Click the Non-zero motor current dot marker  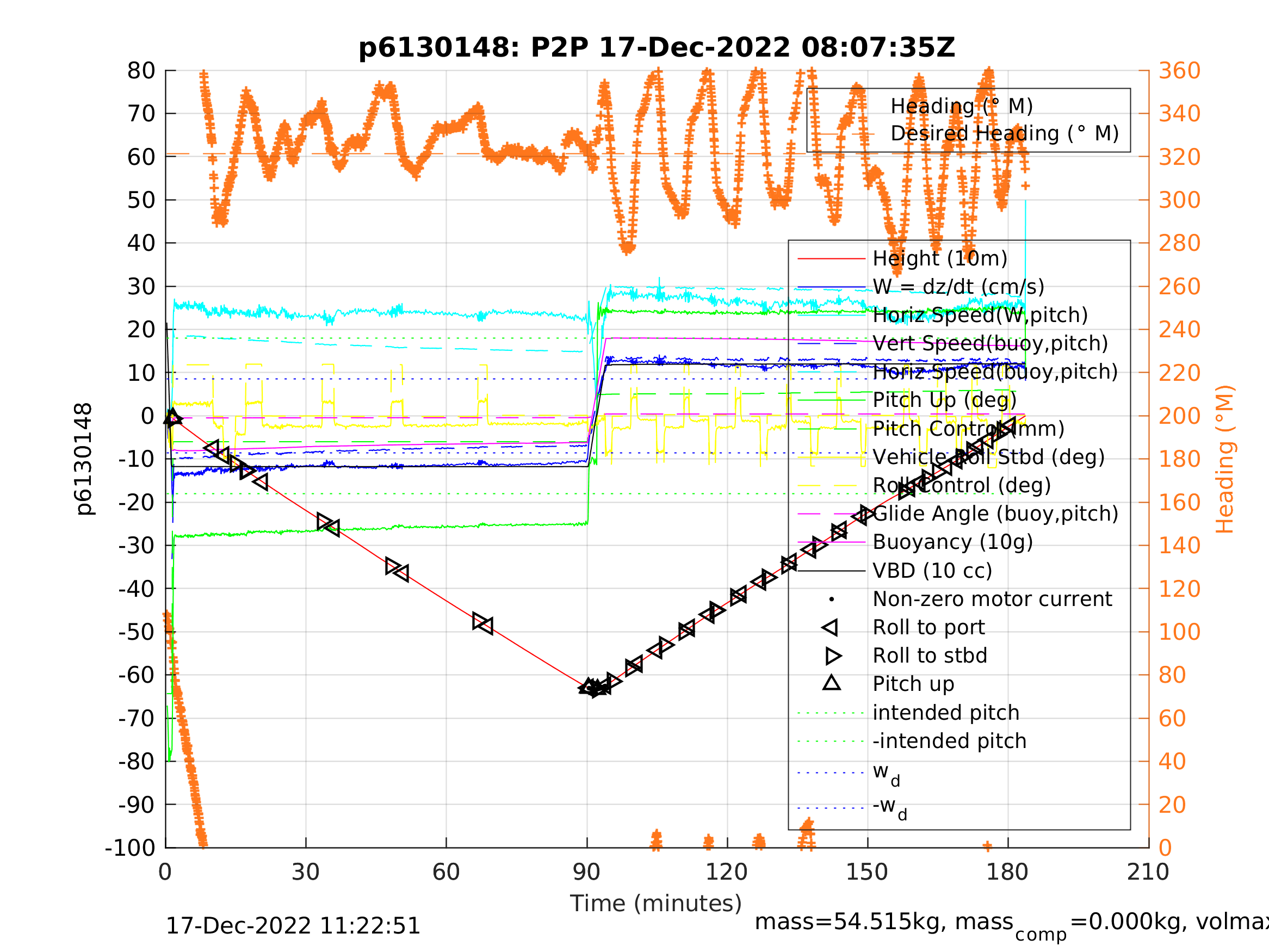(831, 599)
